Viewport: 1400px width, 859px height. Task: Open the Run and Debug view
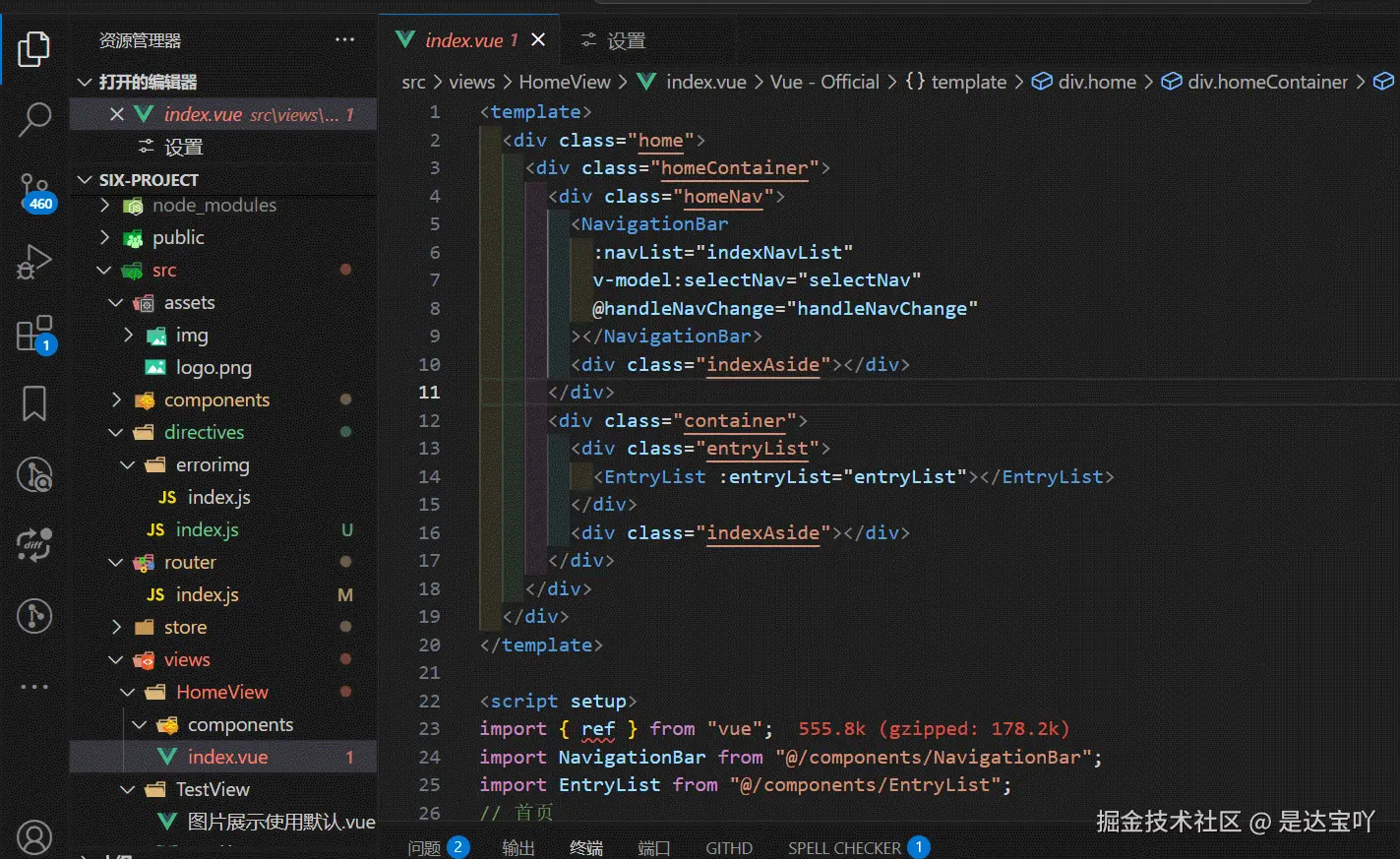point(35,261)
